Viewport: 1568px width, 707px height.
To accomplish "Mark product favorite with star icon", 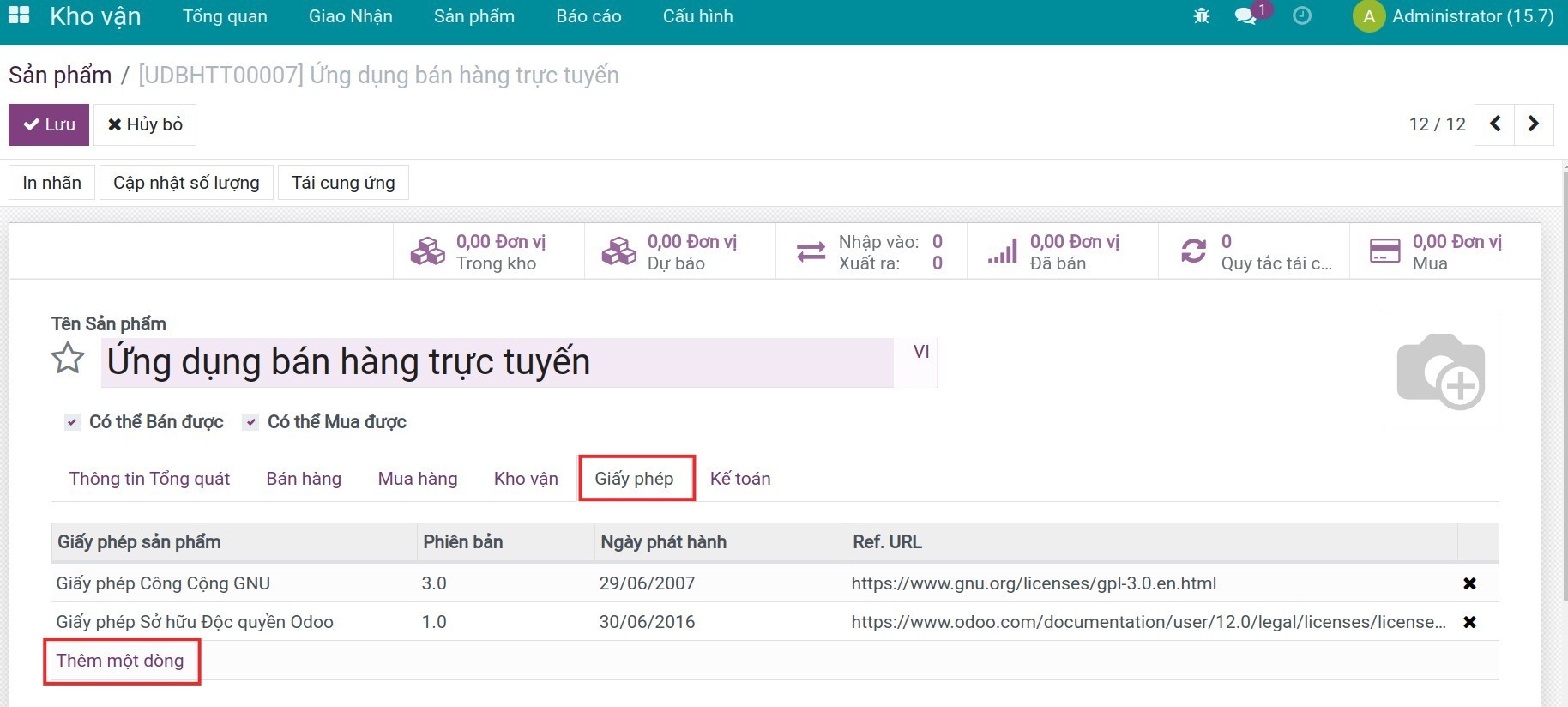I will tap(68, 359).
